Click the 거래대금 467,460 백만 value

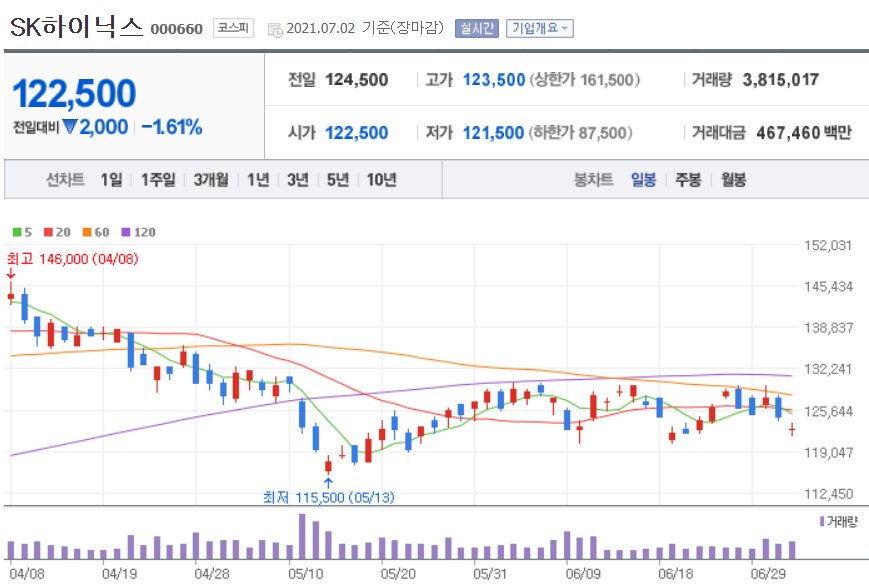(804, 133)
